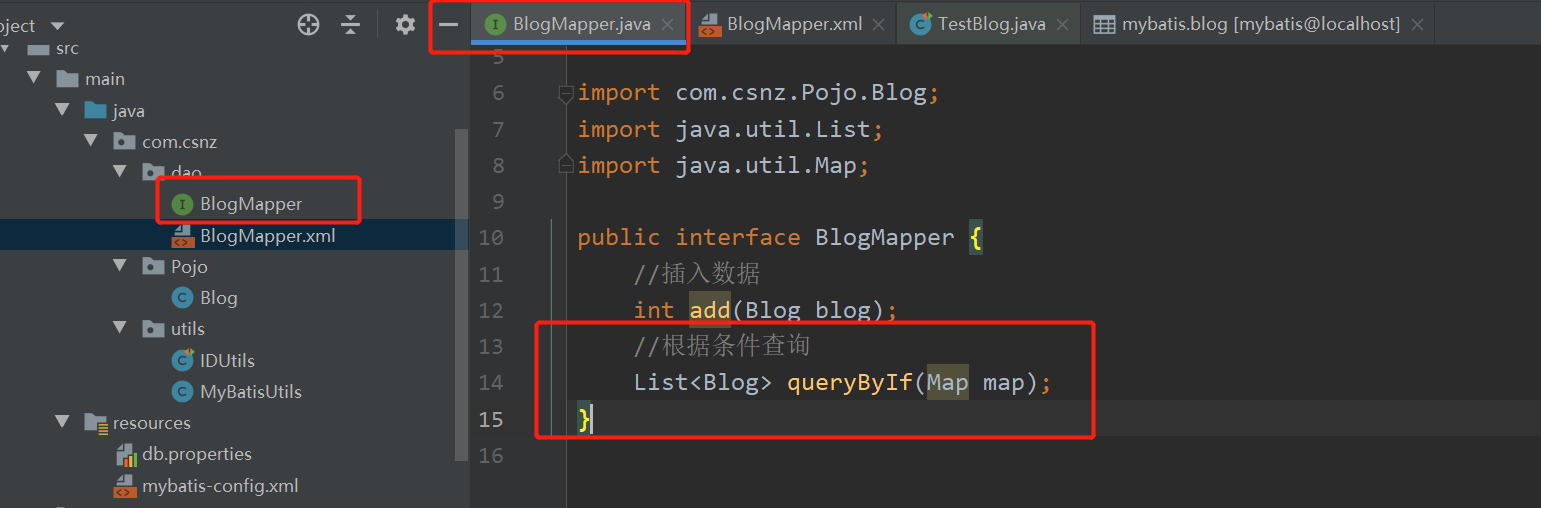This screenshot has width=1541, height=508.
Task: Collapse the main folder arrow
Action: tap(35, 79)
